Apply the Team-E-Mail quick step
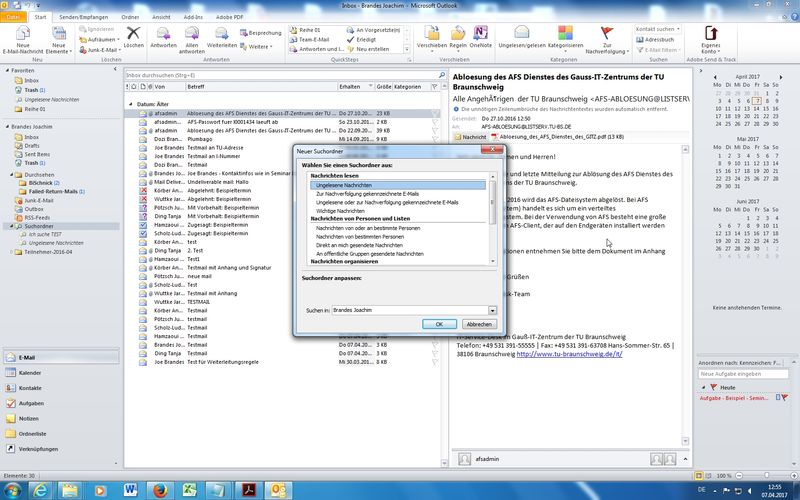Screen dimensions: 800x500 pos(310,39)
